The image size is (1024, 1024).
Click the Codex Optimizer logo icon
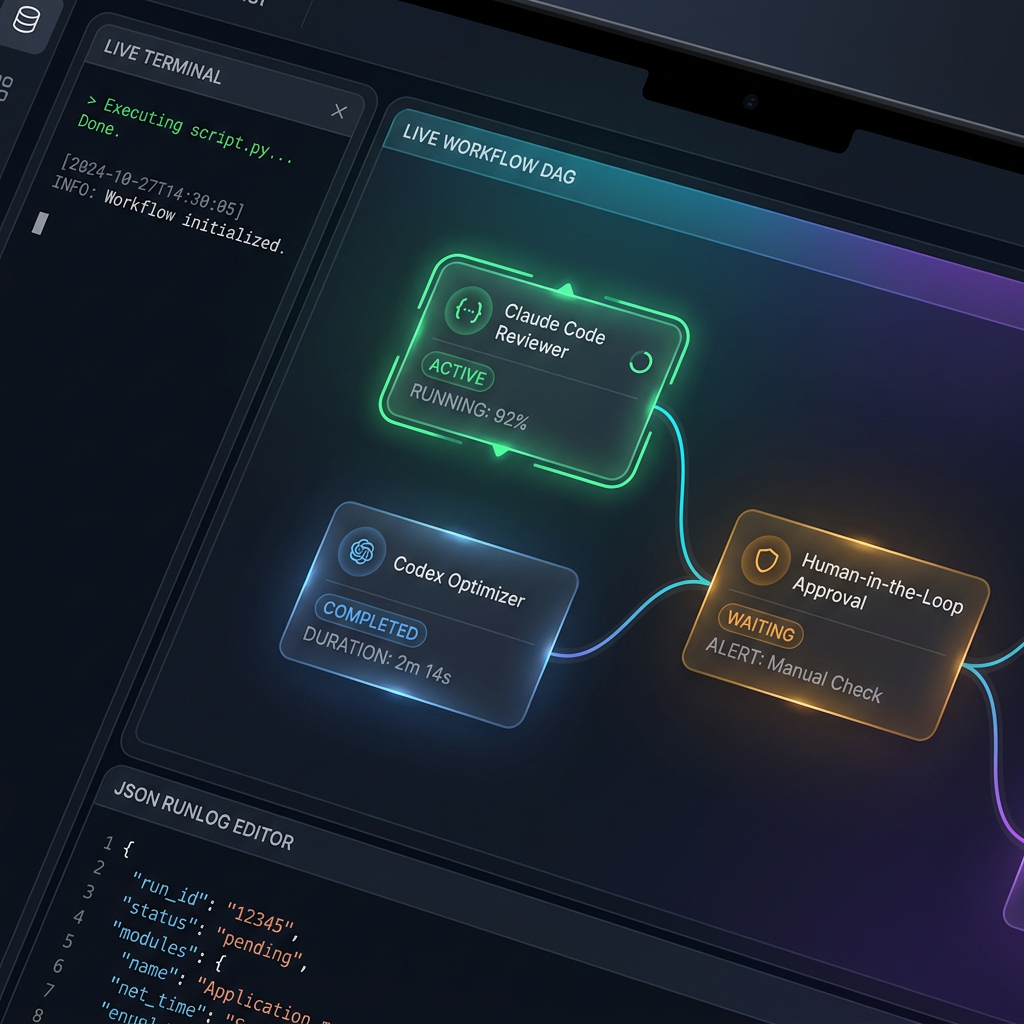pyautogui.click(x=362, y=551)
